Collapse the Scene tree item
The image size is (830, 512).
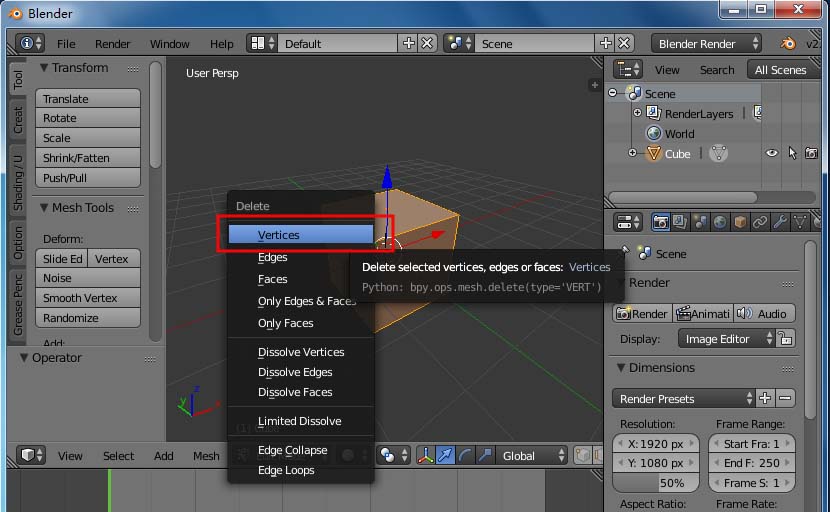612,93
